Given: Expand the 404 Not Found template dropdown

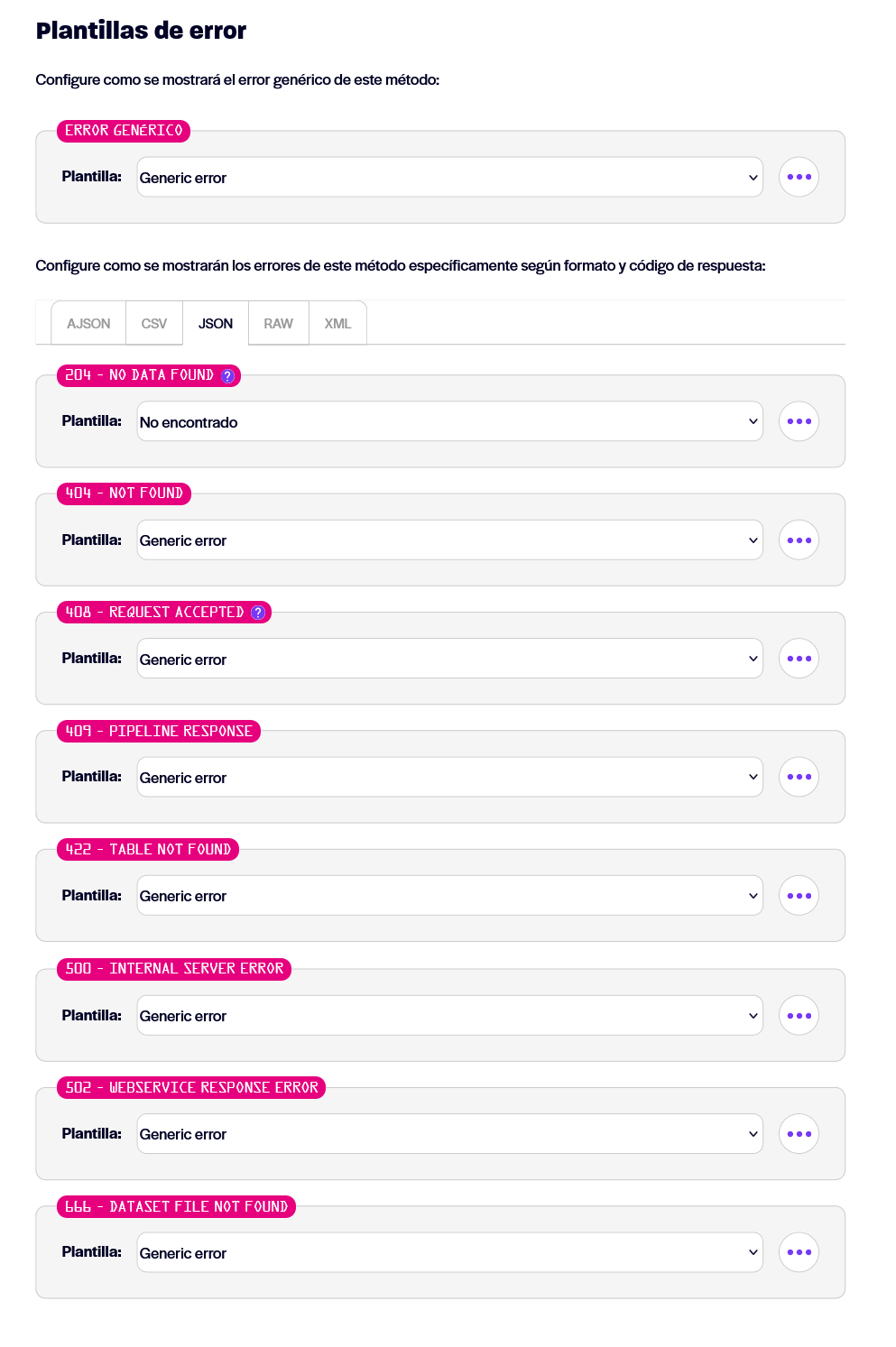Looking at the screenshot, I should click(x=449, y=540).
